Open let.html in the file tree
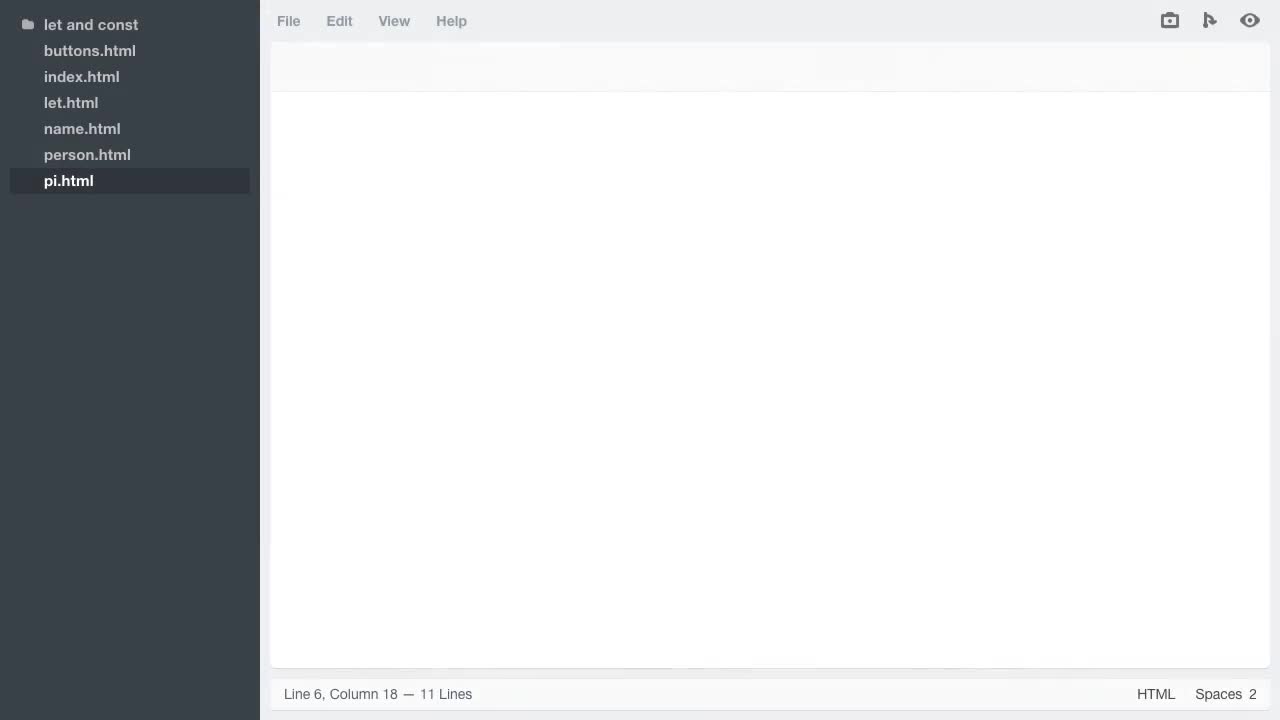This screenshot has width=1280, height=720. point(71,103)
